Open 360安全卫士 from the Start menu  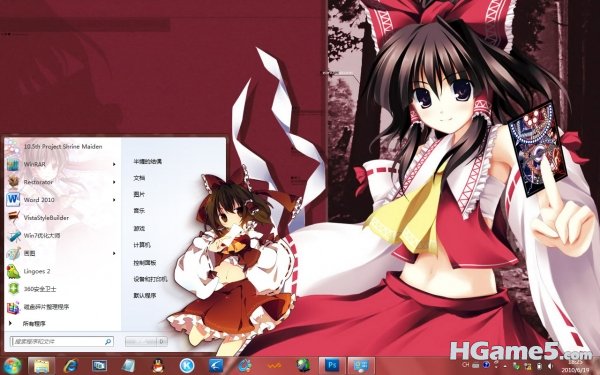62,289
